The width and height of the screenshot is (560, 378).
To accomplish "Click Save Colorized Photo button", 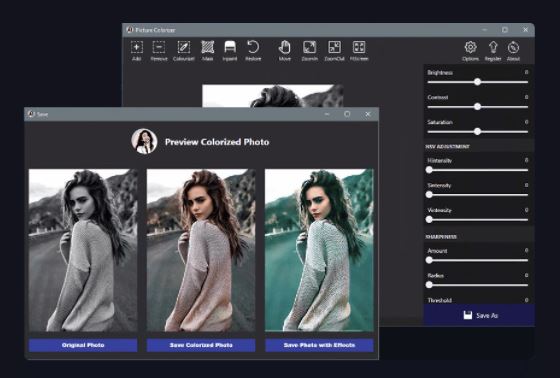I will (x=201, y=345).
